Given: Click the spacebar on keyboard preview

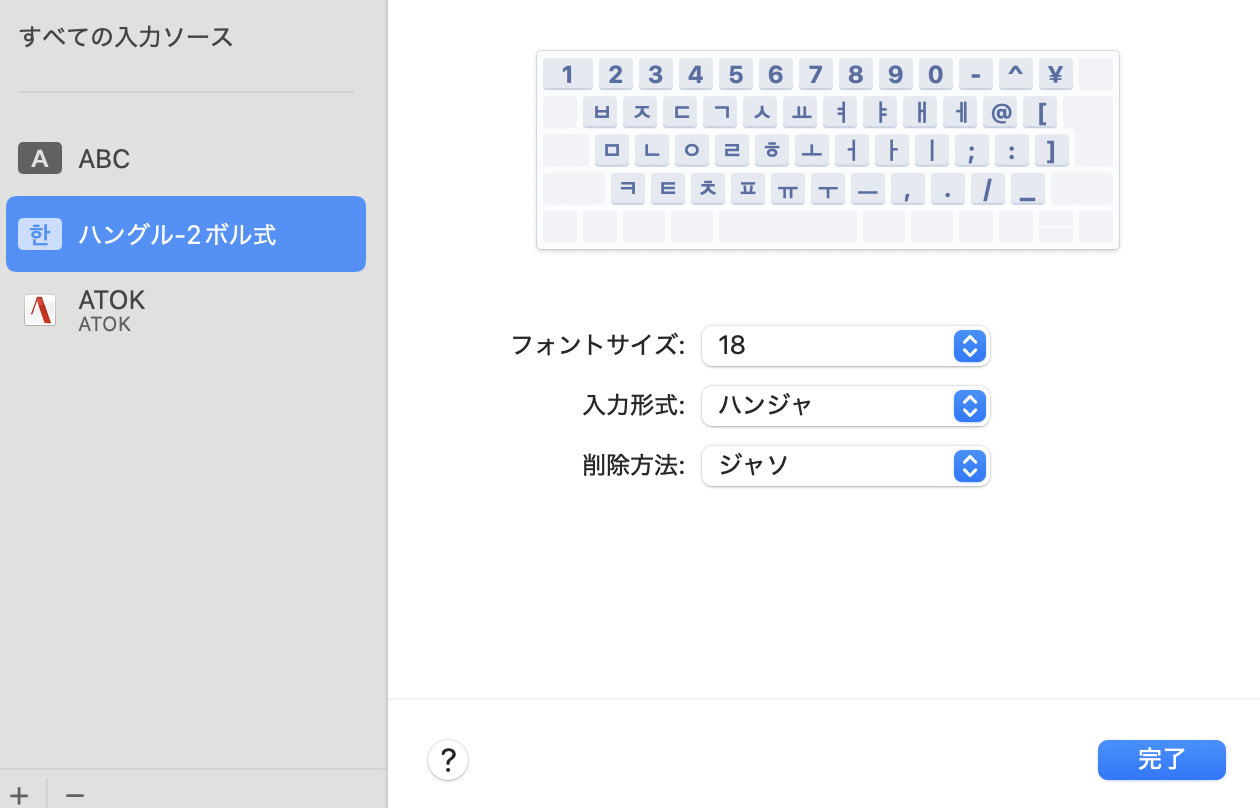Looking at the screenshot, I should (787, 227).
